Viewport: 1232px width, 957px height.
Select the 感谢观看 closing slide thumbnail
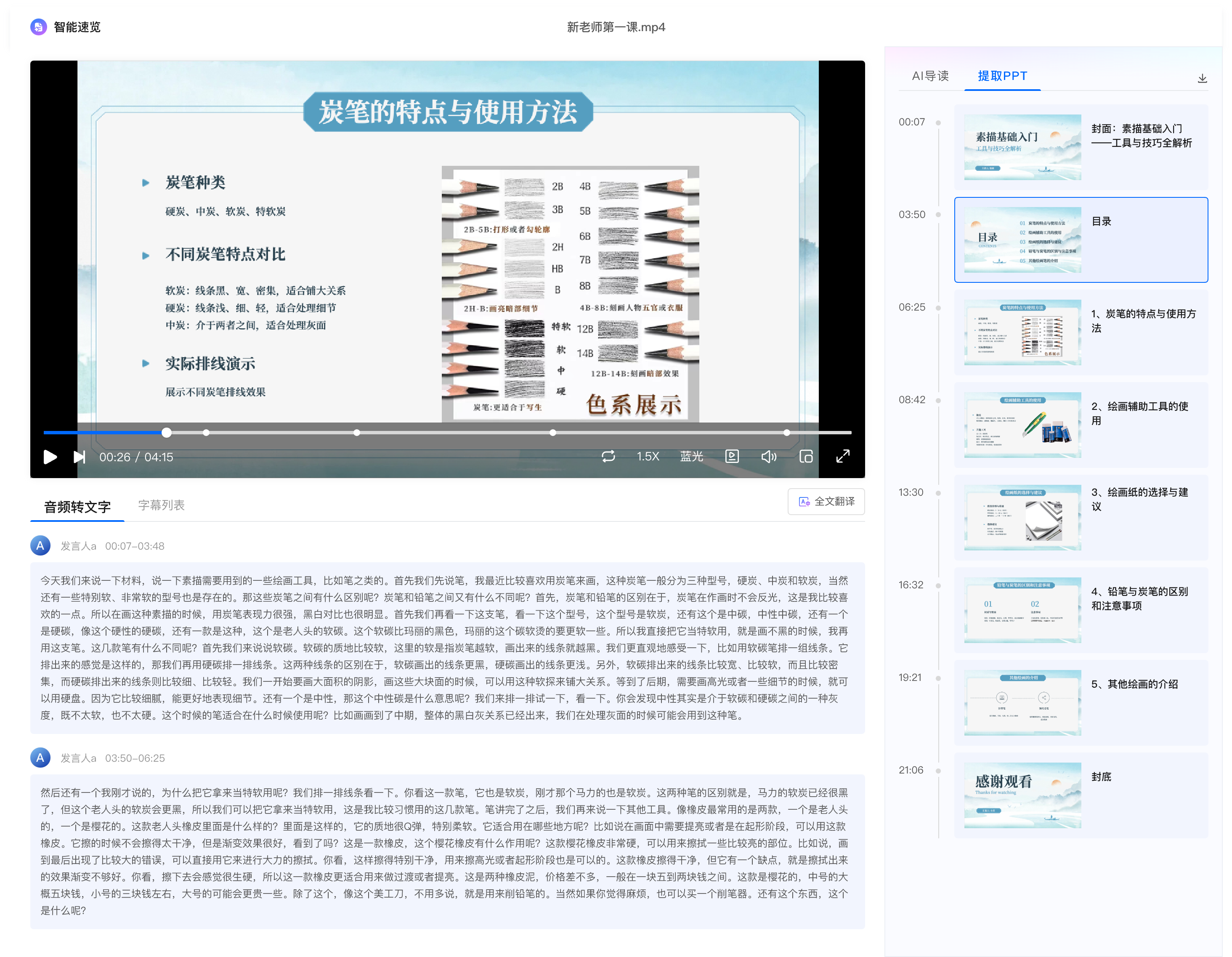point(1022,794)
